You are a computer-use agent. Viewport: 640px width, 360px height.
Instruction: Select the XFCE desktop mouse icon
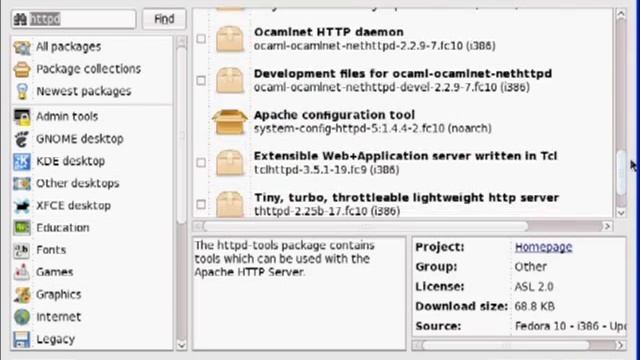click(x=22, y=206)
